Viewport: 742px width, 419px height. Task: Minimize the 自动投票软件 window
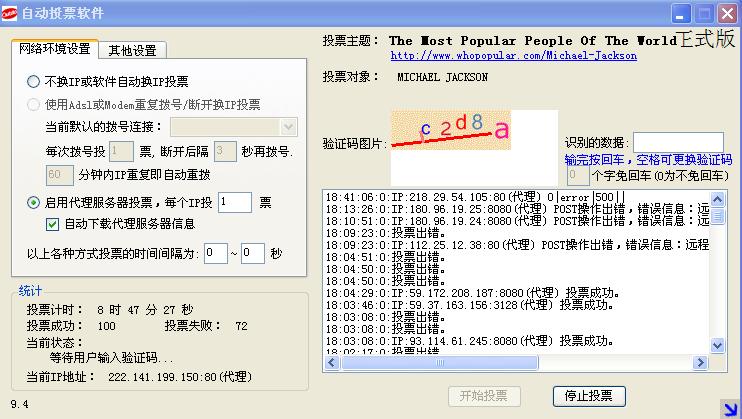click(680, 14)
